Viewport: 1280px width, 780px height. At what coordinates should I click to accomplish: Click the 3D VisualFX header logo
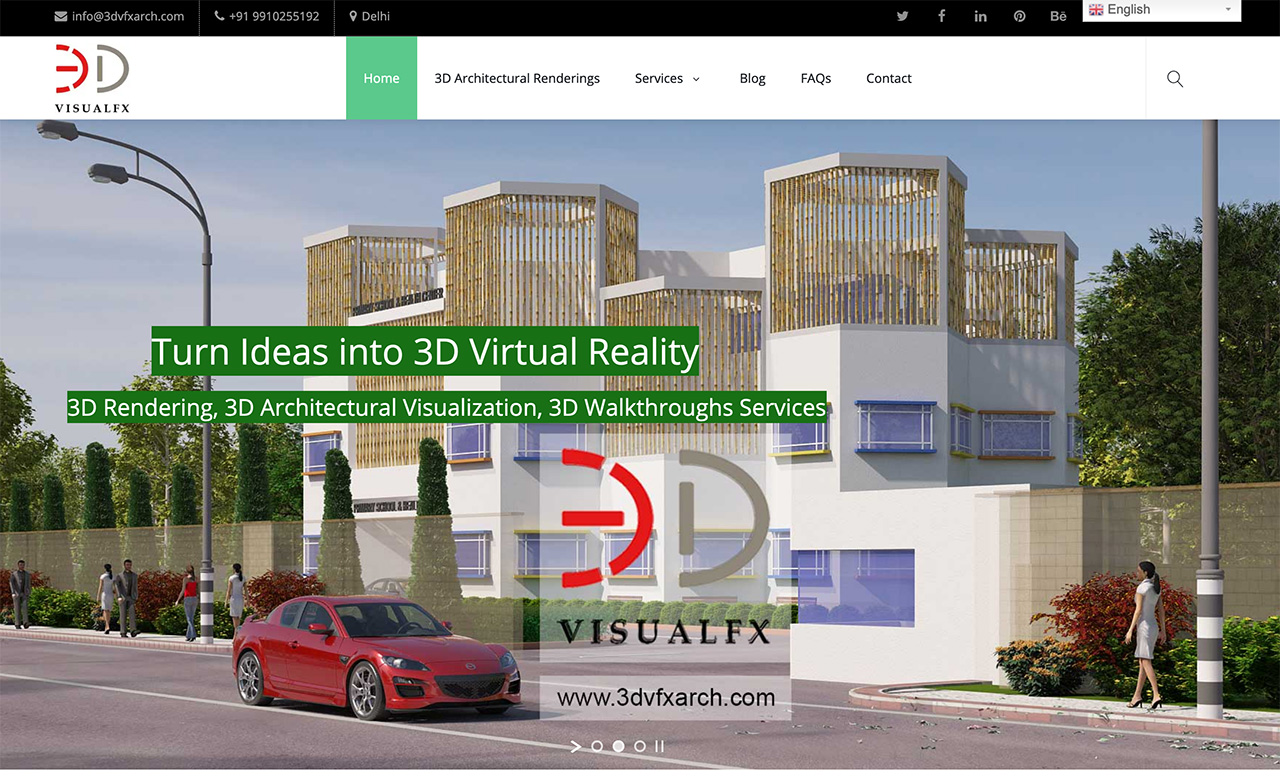pos(92,79)
